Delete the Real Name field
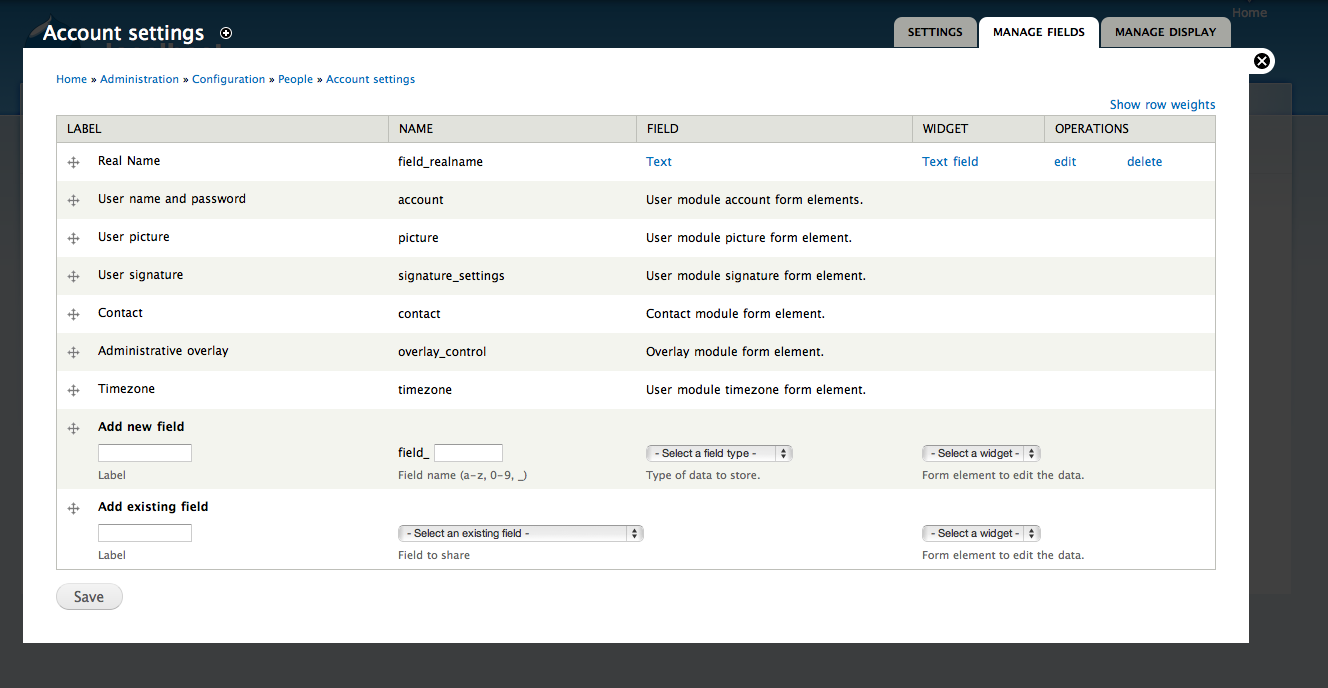The height and width of the screenshot is (688, 1328). 1144,161
